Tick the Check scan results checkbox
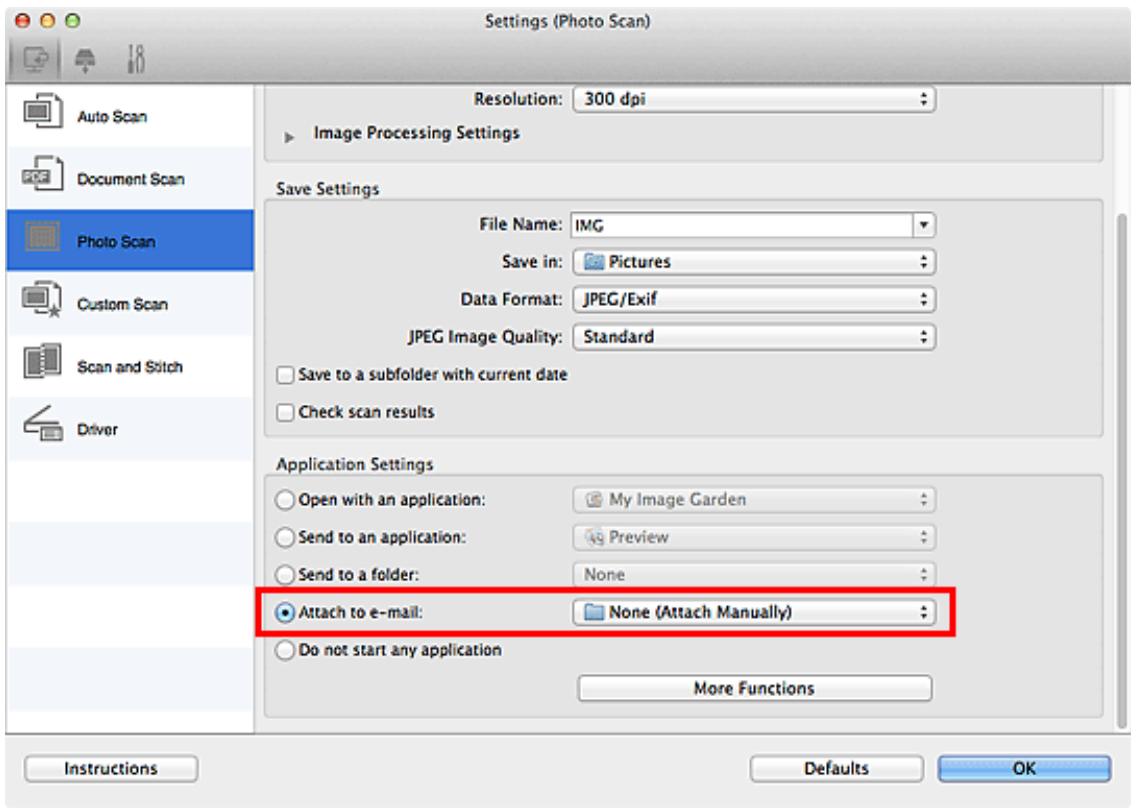The width and height of the screenshot is (1137, 812). [286, 413]
